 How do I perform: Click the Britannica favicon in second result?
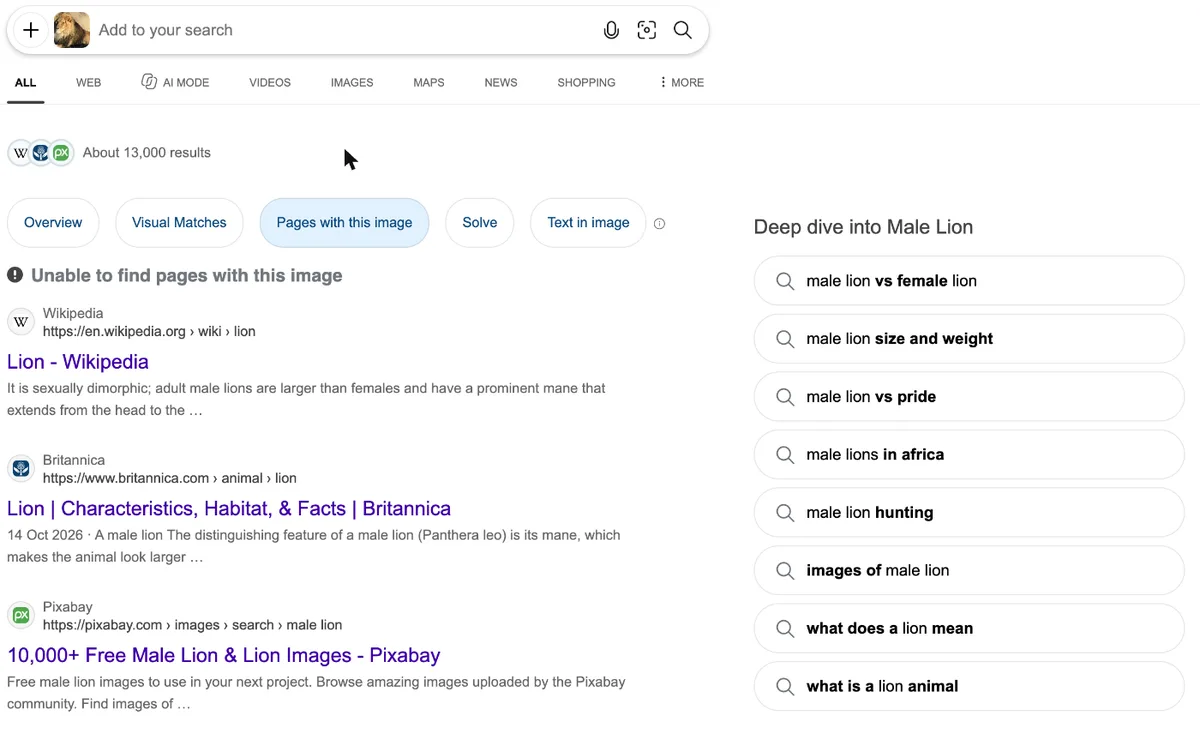[21, 469]
